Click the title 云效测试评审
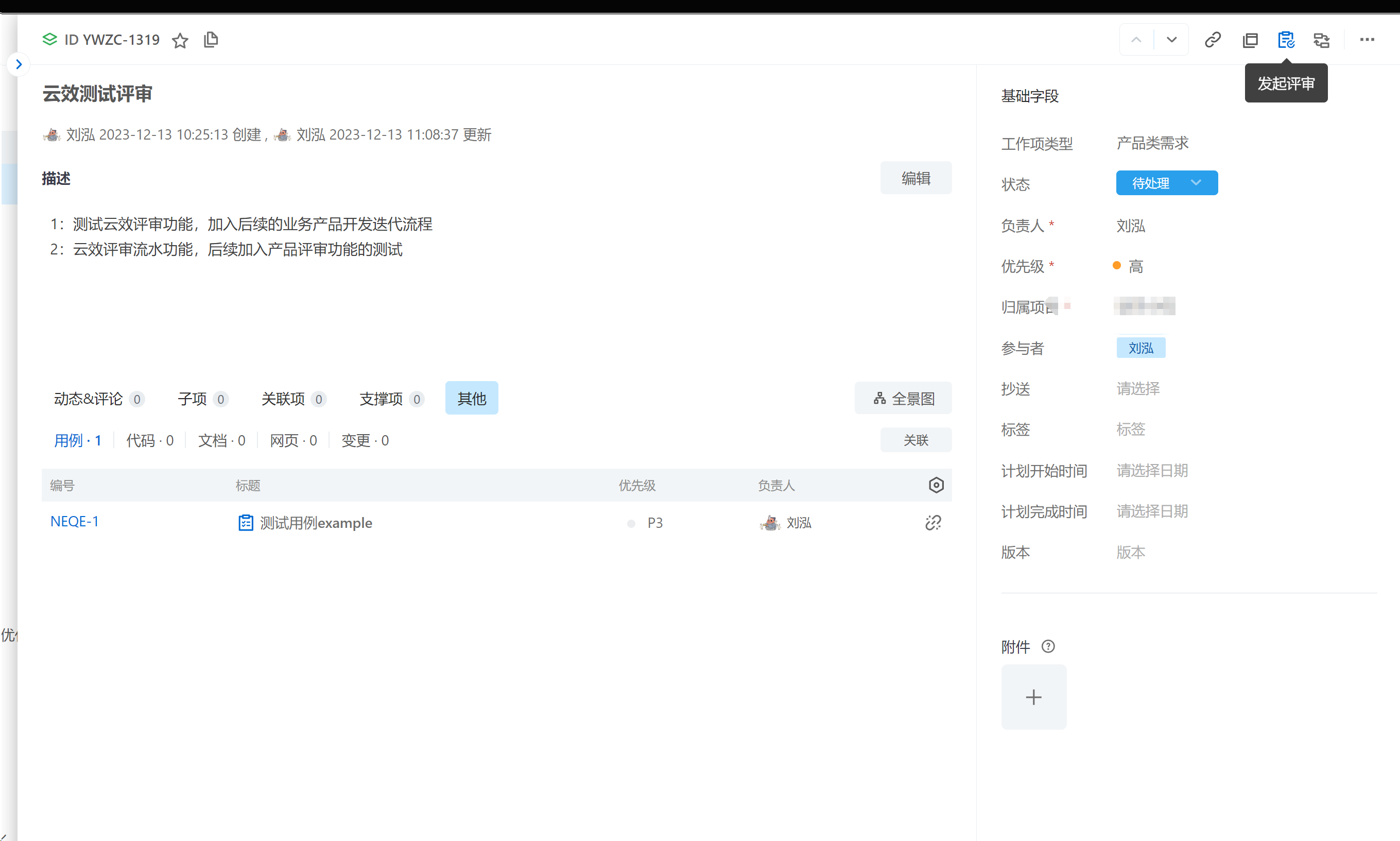 click(x=97, y=94)
